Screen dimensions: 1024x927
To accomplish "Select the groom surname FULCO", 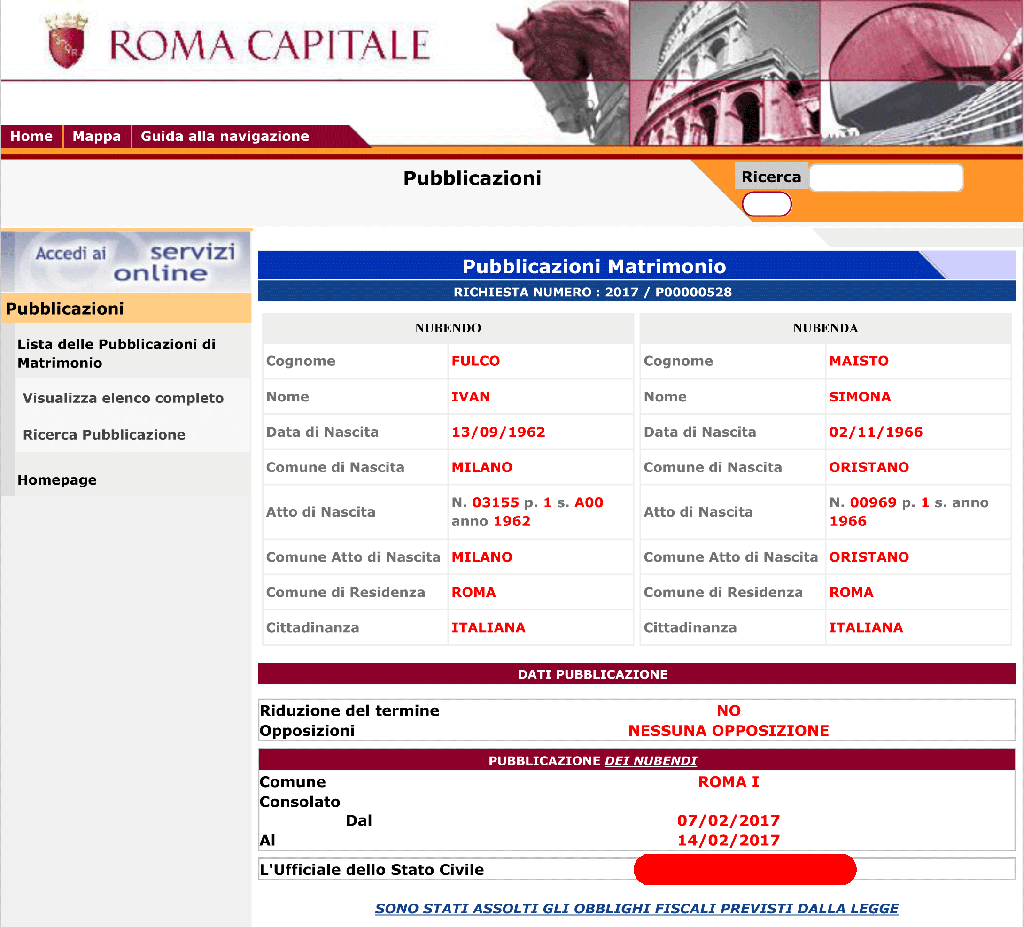I will tap(475, 361).
